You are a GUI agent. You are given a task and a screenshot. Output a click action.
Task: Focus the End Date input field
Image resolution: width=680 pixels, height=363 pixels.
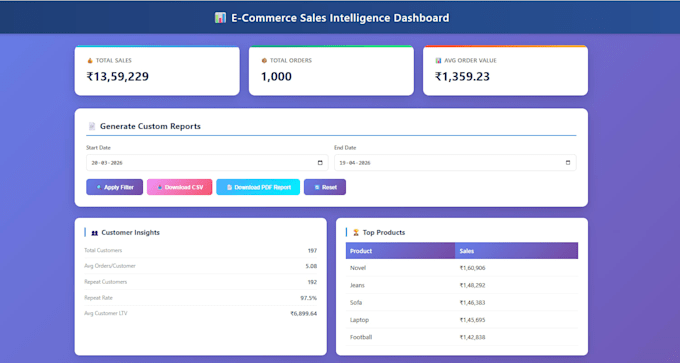click(455, 163)
